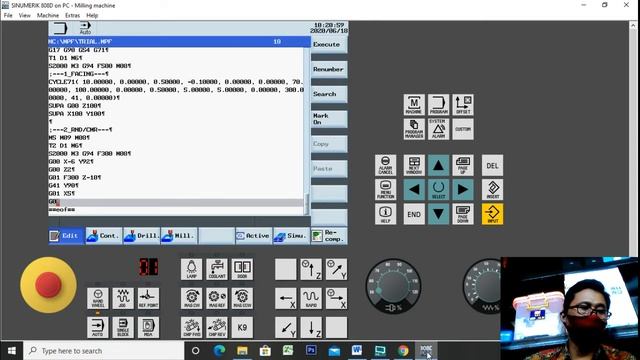This screenshot has height=360, width=640.
Task: Open the MACHINE operating area key
Action: coord(414,105)
